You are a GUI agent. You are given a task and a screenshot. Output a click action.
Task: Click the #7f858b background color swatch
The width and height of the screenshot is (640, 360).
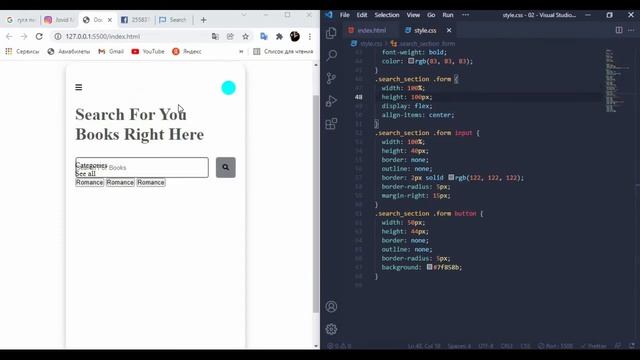(x=429, y=267)
